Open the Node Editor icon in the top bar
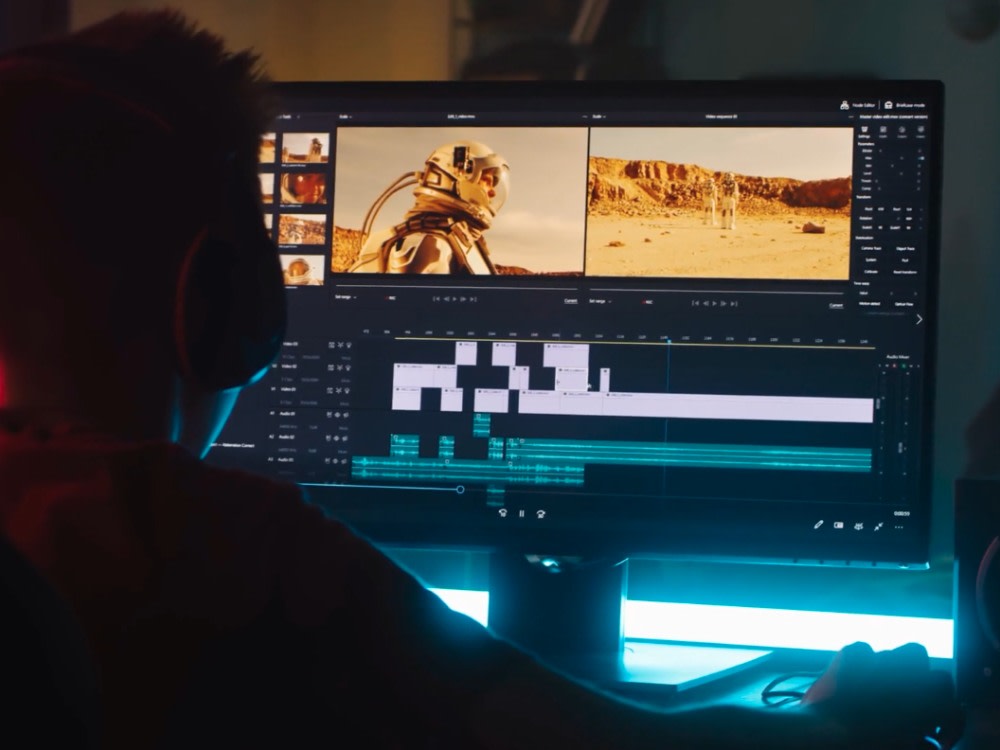 point(844,105)
